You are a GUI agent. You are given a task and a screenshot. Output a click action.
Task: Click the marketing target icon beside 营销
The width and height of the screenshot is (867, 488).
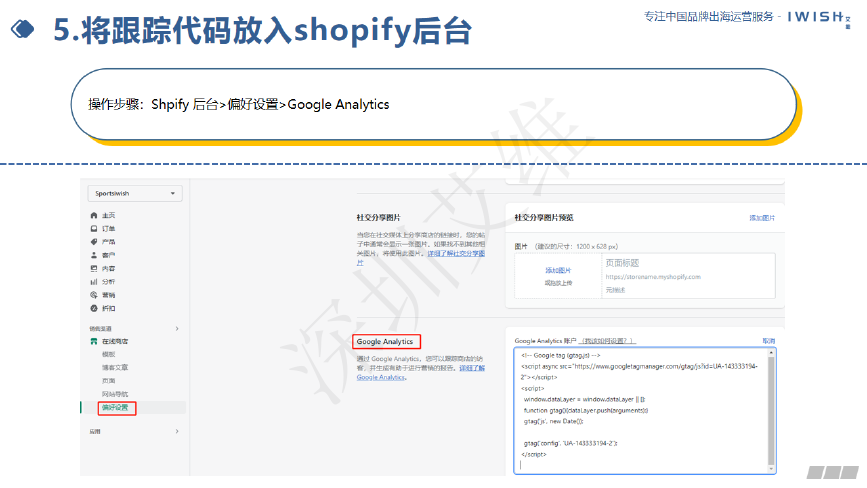point(94,295)
